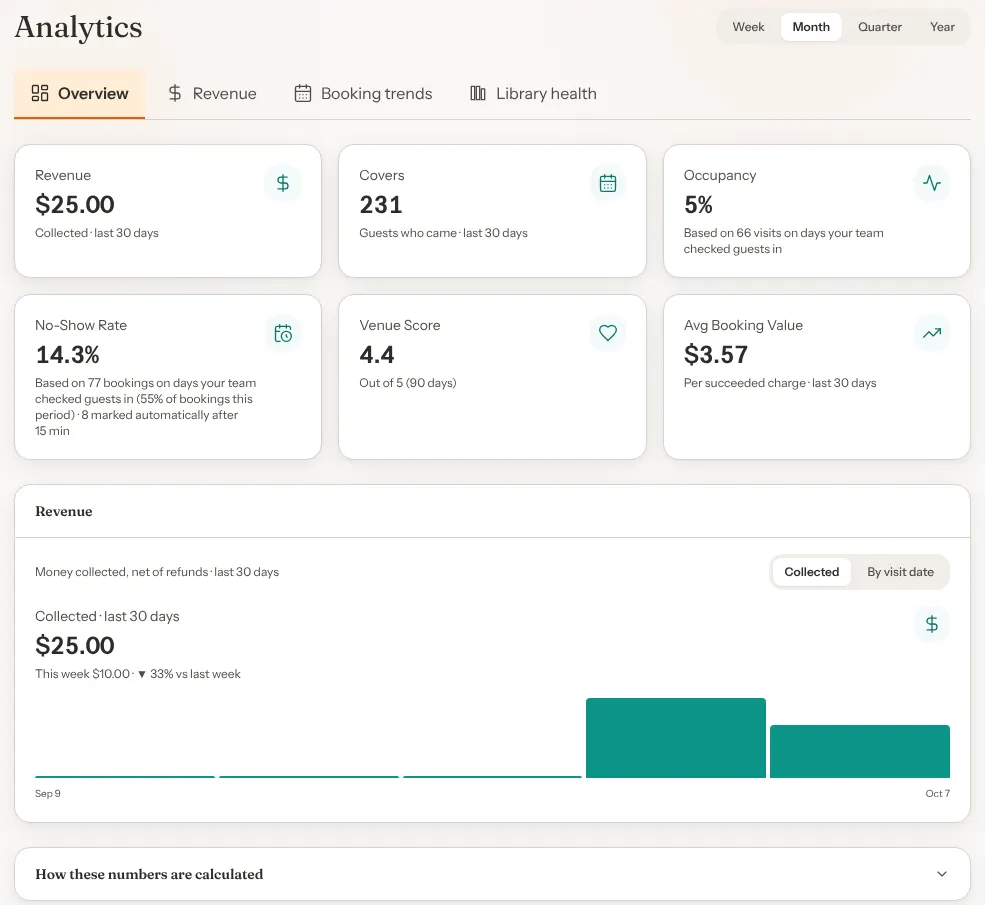The width and height of the screenshot is (985, 905).
Task: Click the 14.3% No-Show Rate value
Action: point(67,355)
